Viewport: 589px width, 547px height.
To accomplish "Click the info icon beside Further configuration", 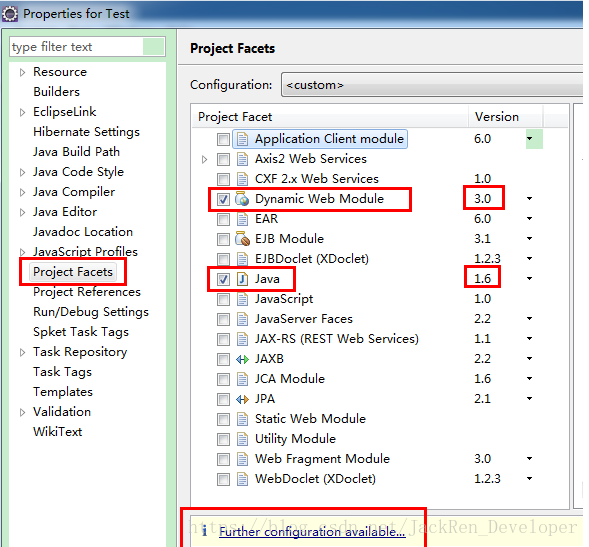I will (204, 531).
